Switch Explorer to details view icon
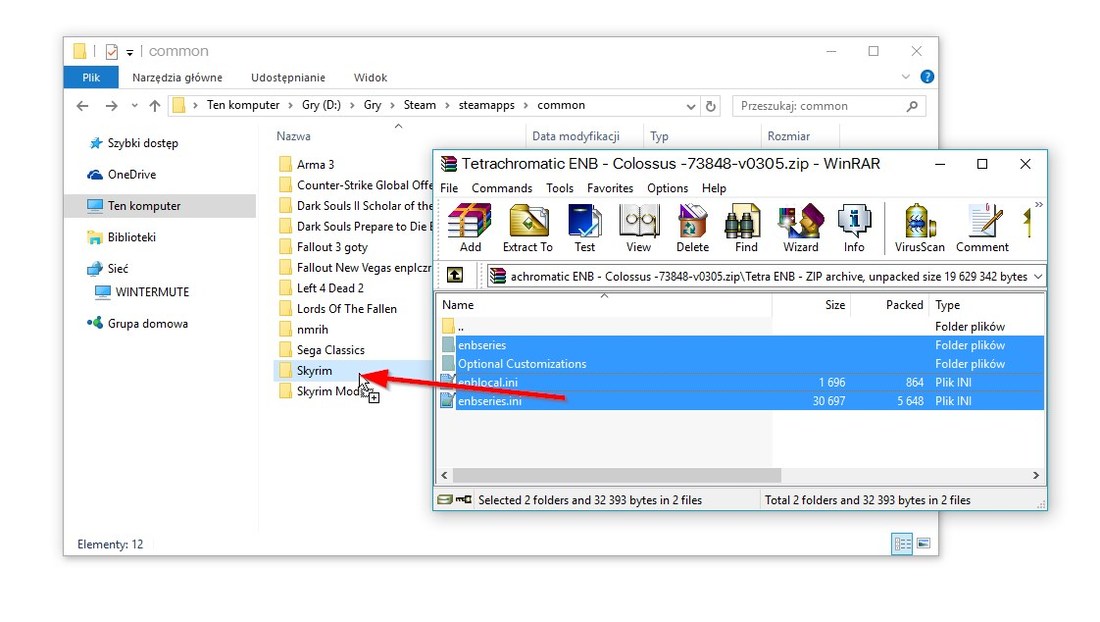1100x622 pixels. click(x=902, y=543)
